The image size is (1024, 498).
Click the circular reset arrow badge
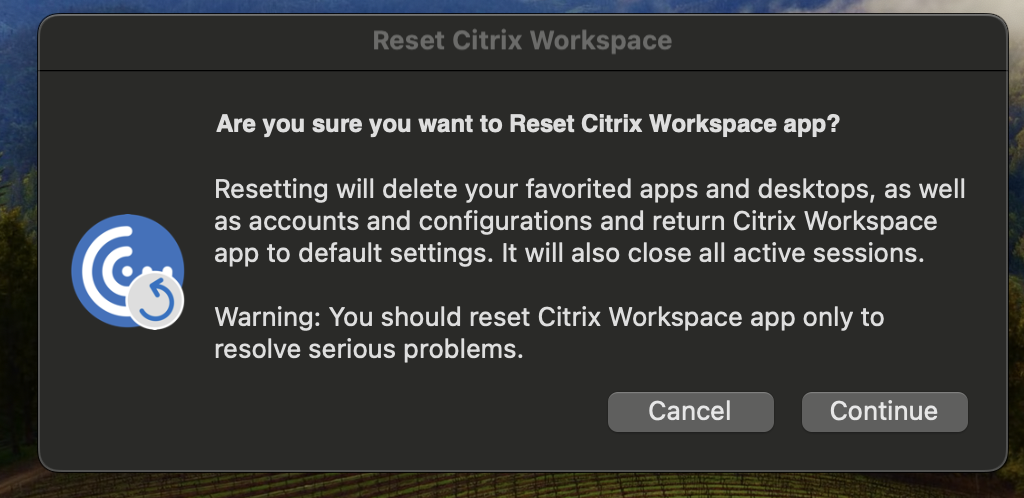(155, 301)
